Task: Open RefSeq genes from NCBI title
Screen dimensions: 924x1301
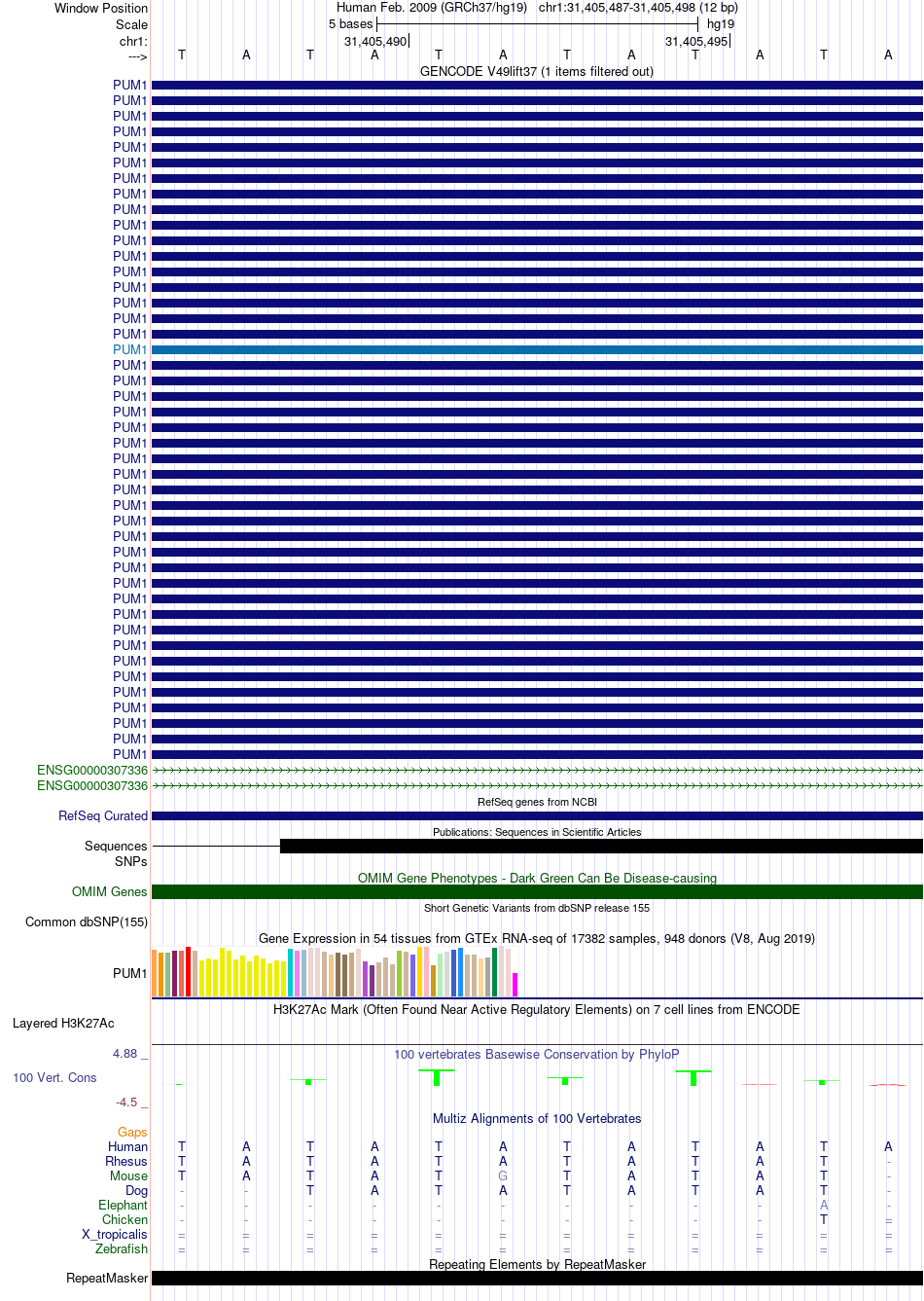Action: (537, 802)
